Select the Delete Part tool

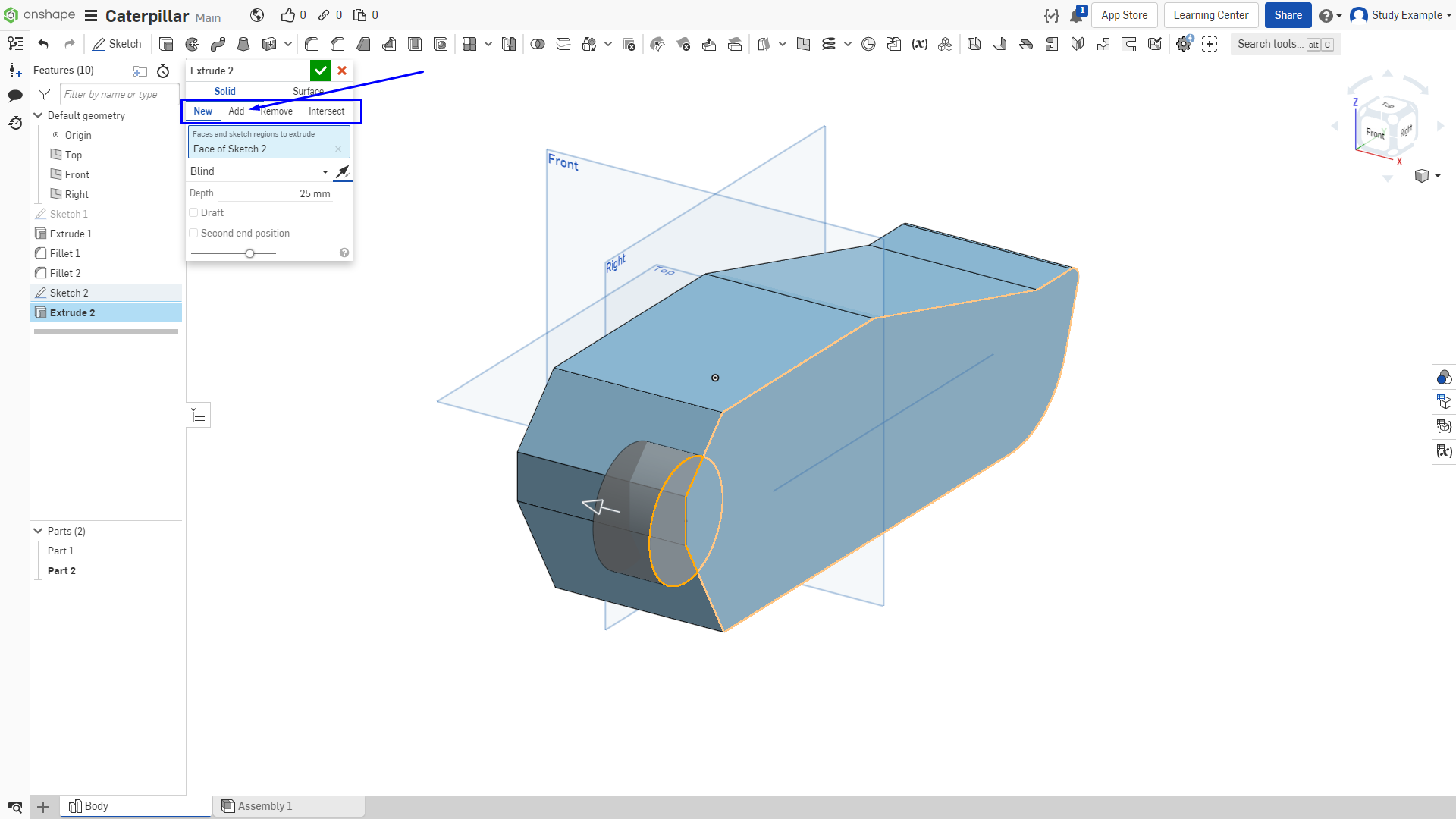pyautogui.click(x=629, y=44)
